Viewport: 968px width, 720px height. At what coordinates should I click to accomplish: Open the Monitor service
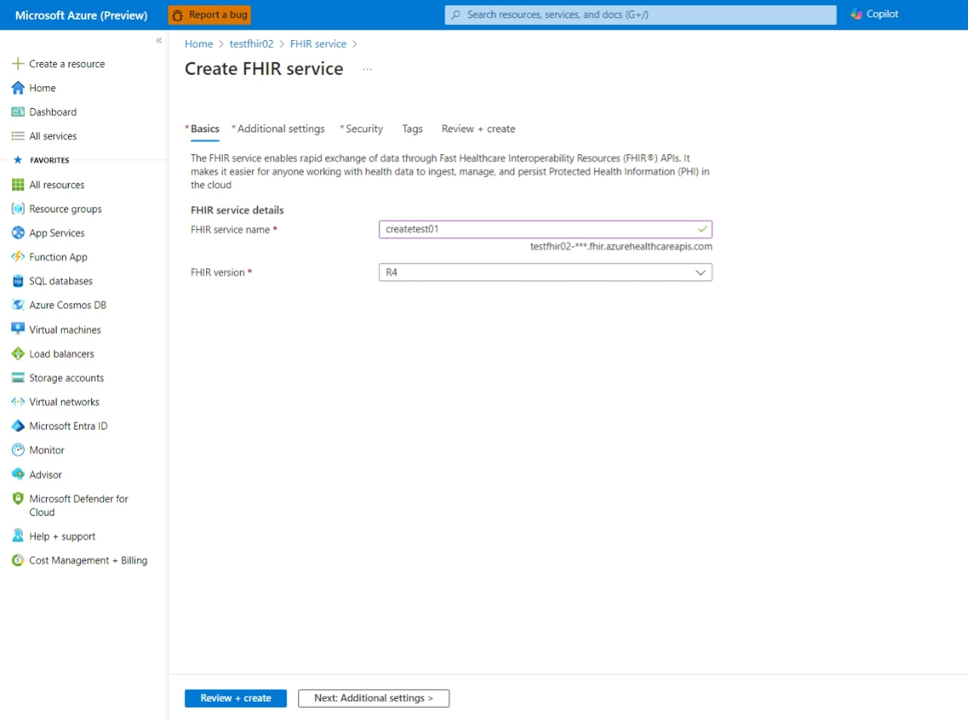(x=48, y=449)
